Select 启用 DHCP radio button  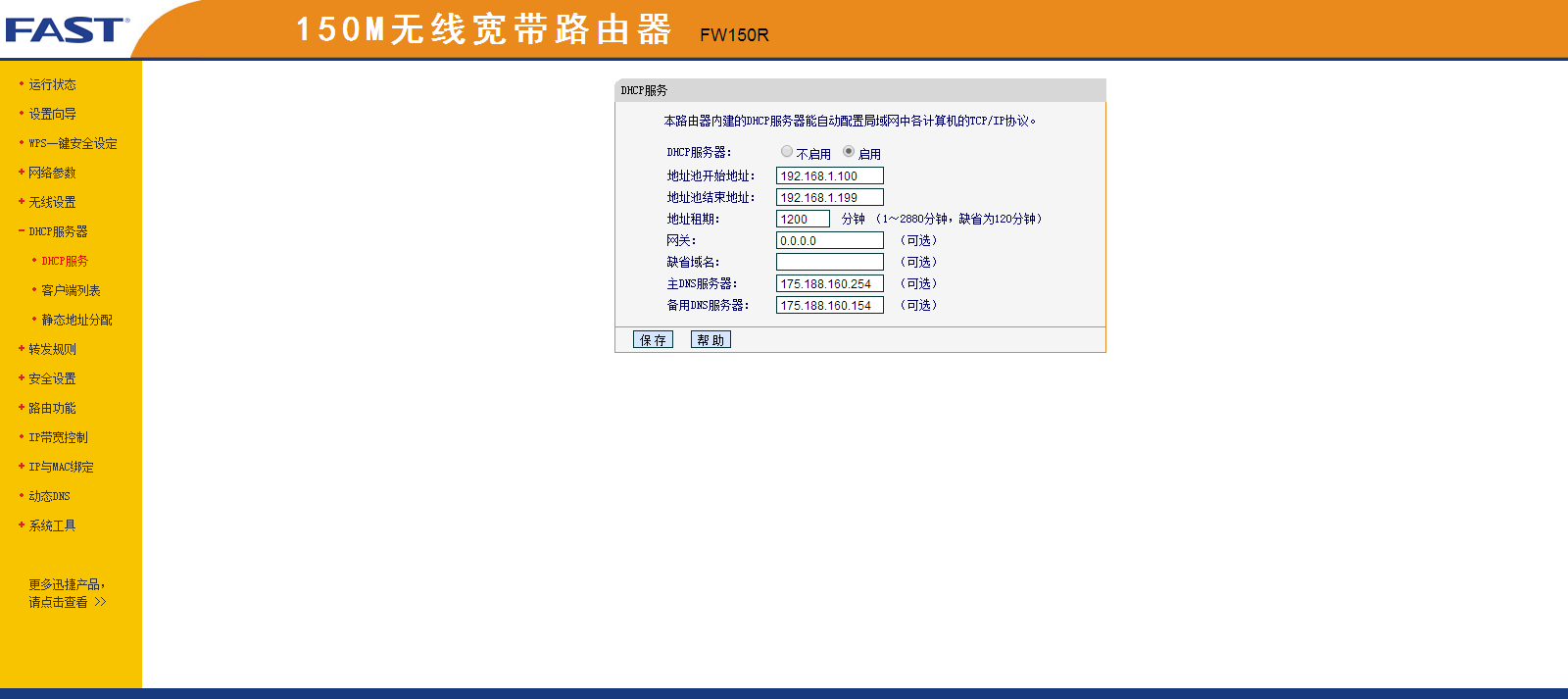pos(849,151)
